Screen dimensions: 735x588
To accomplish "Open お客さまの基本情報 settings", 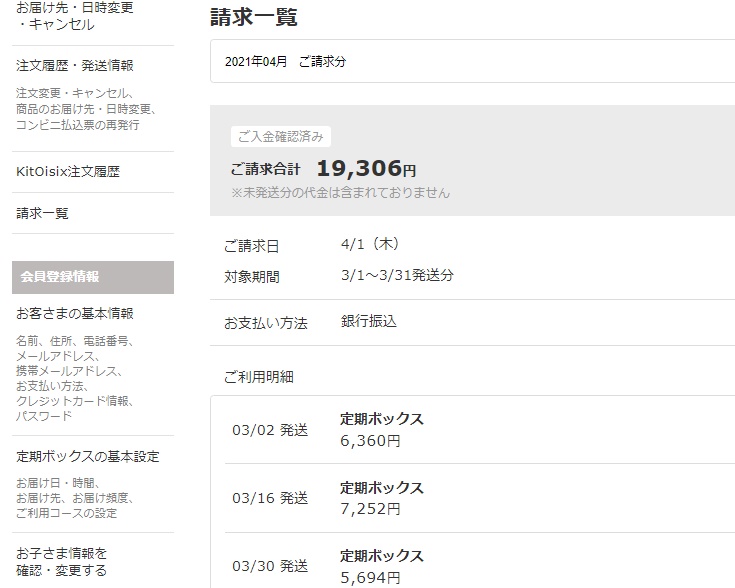I will click(x=75, y=313).
